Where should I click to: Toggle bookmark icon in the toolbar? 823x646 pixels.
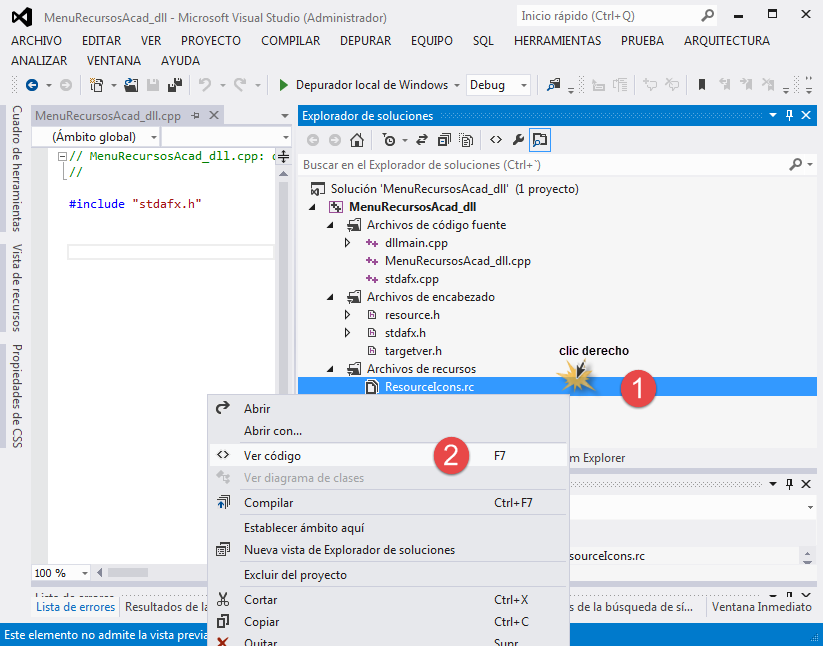[701, 84]
